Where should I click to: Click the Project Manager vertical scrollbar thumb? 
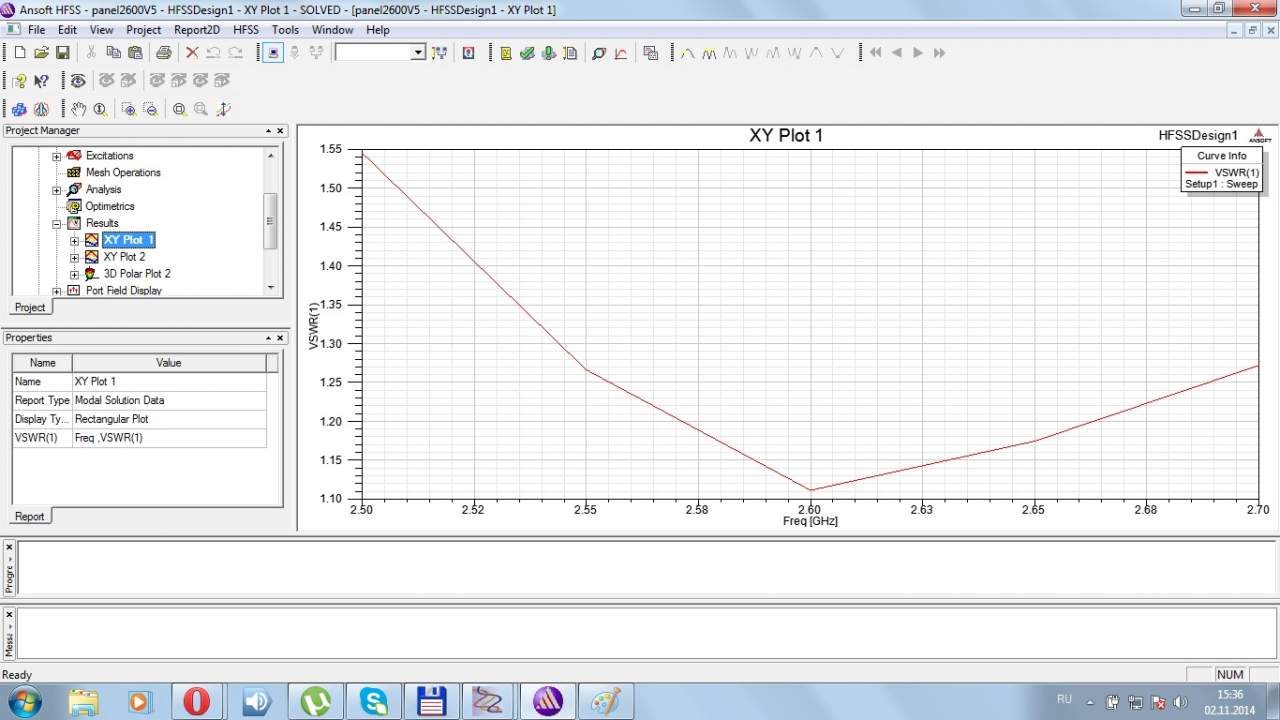269,220
